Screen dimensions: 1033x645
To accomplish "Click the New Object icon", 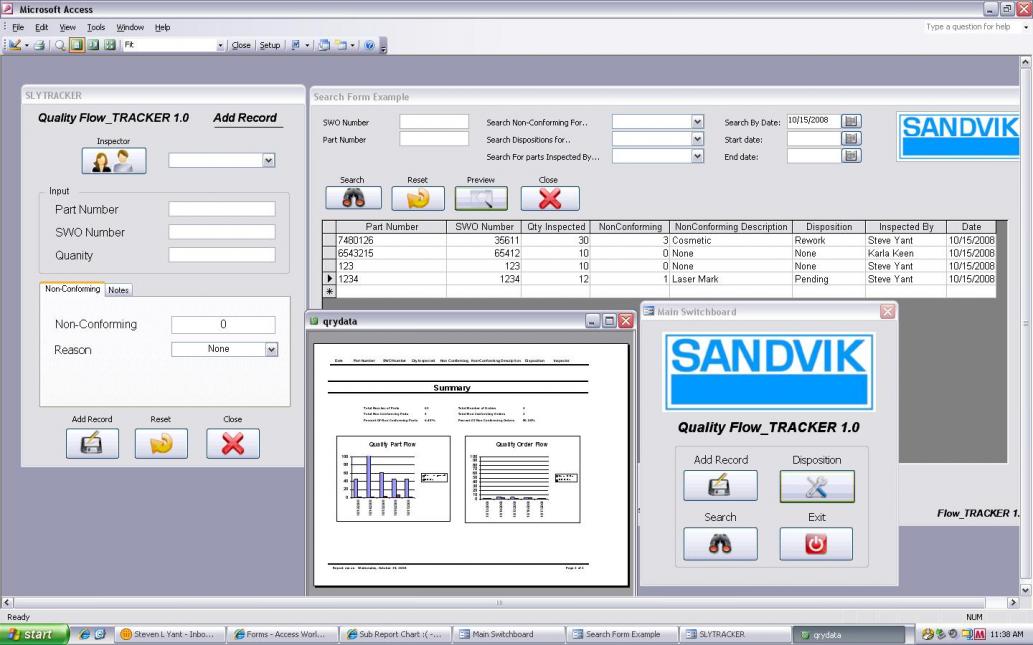I will tap(341, 45).
